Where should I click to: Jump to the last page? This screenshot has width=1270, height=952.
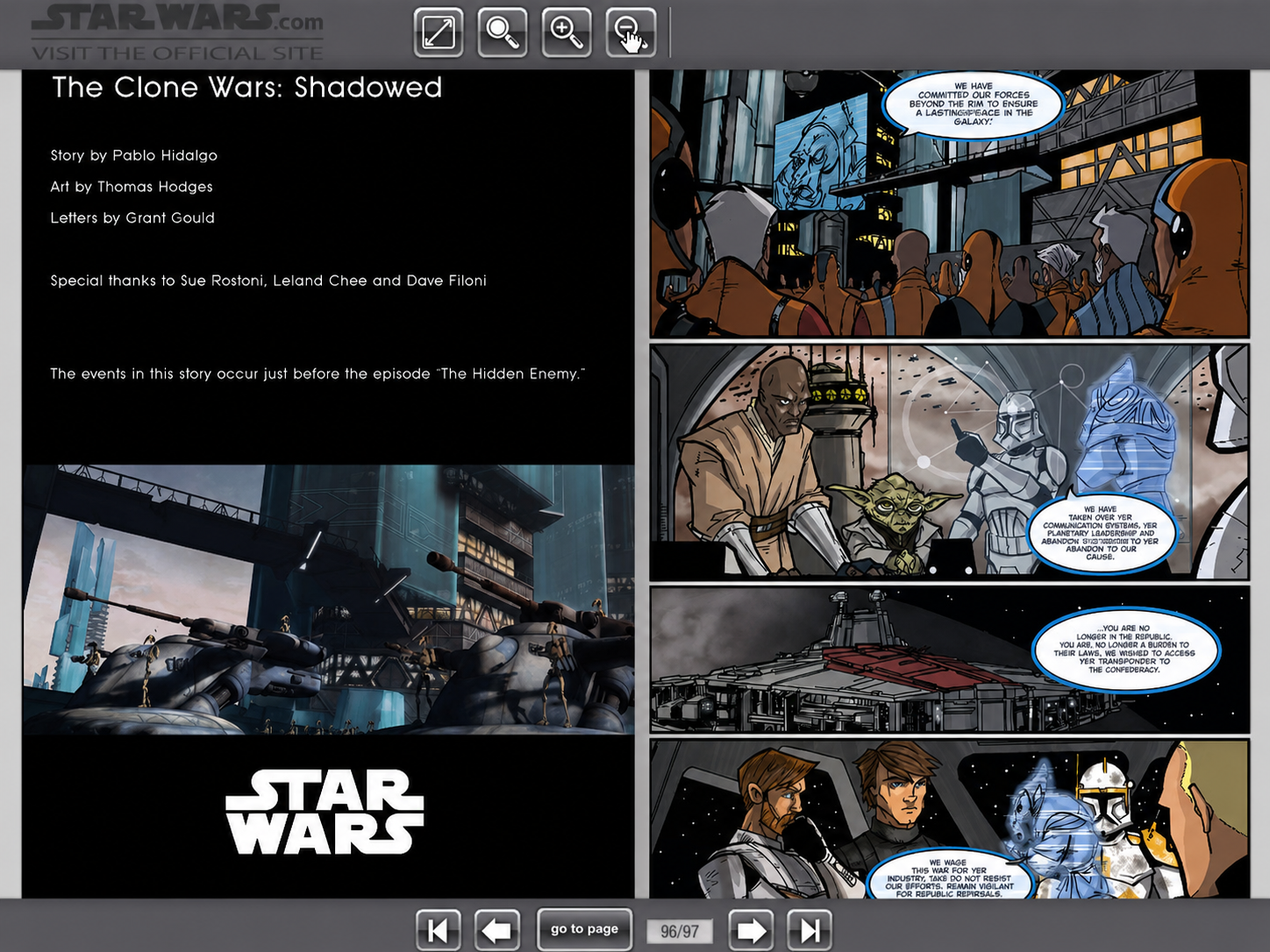pos(810,930)
